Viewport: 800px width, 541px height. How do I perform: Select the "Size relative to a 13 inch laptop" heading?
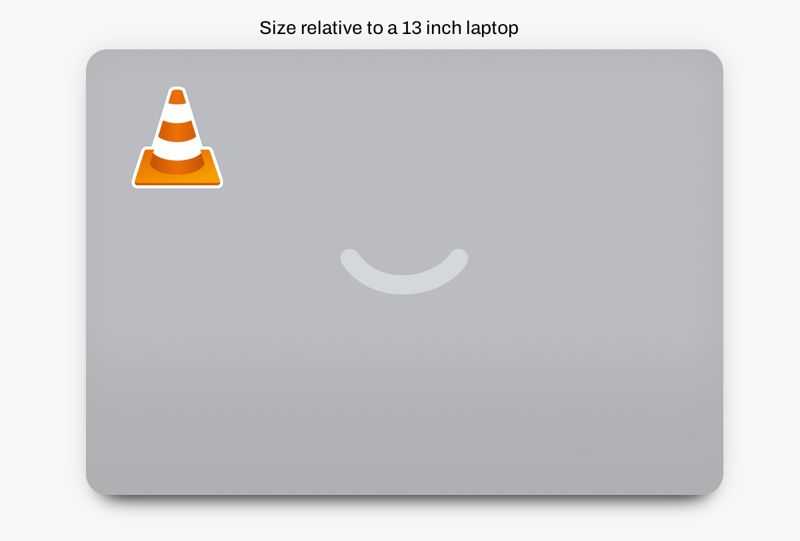[x=389, y=28]
